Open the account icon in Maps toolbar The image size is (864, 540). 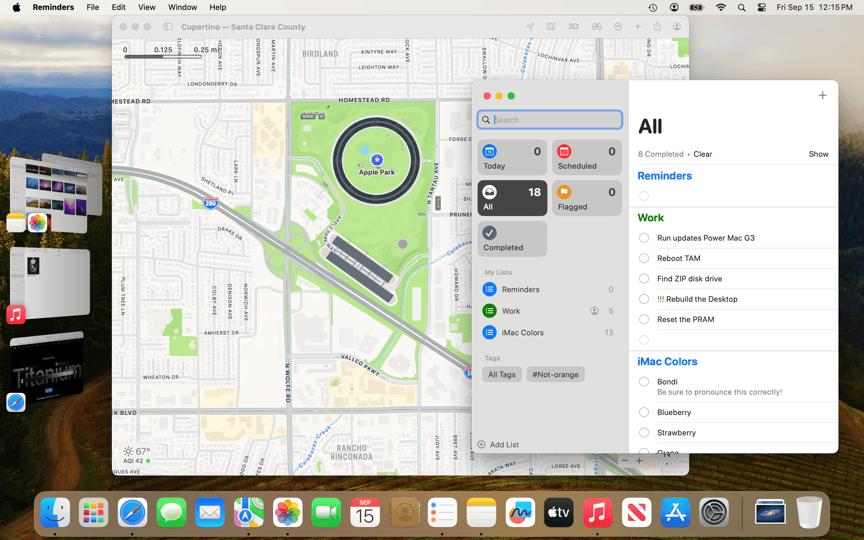tap(677, 26)
